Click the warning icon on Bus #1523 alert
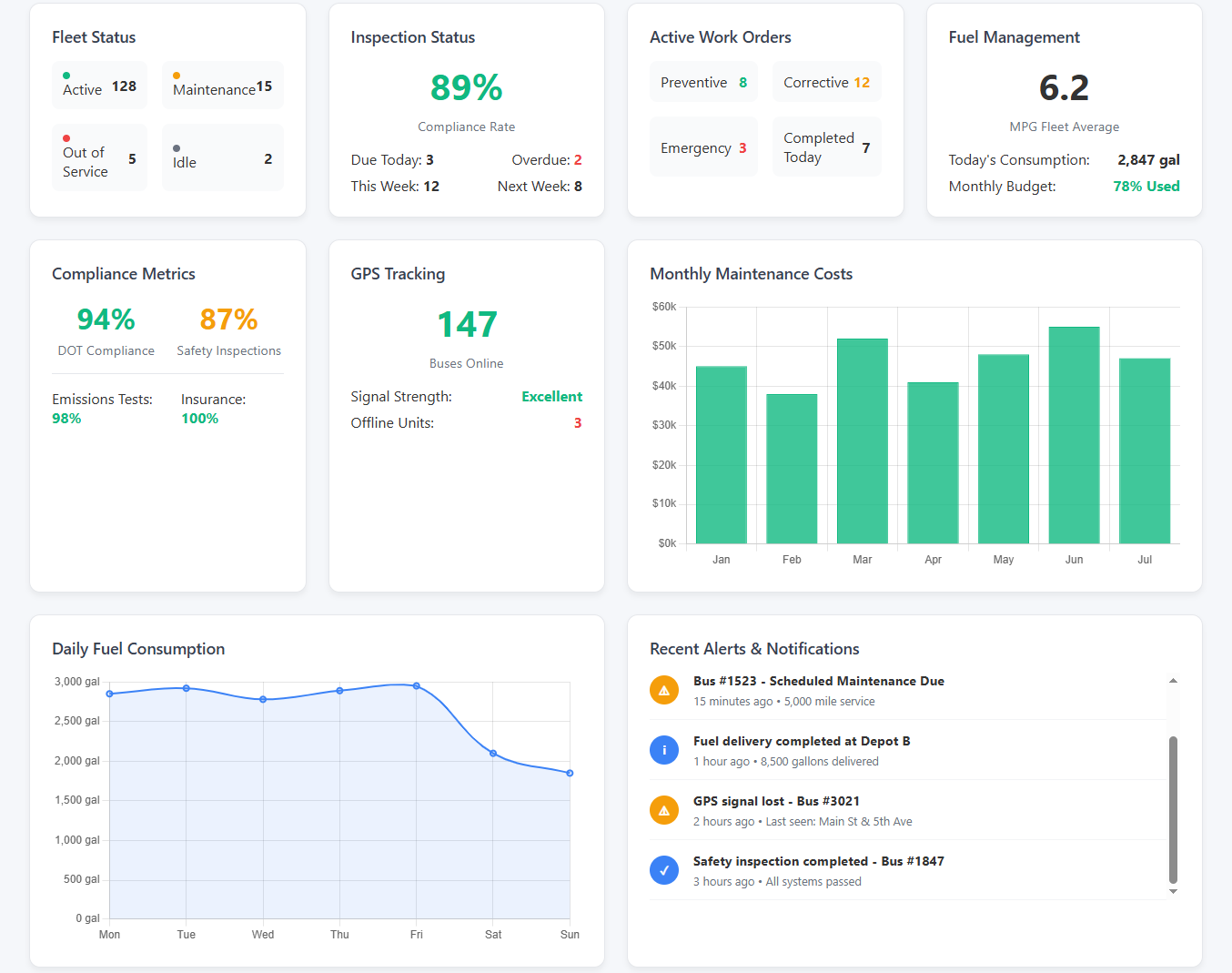This screenshot has height=973, width=1232. point(664,690)
